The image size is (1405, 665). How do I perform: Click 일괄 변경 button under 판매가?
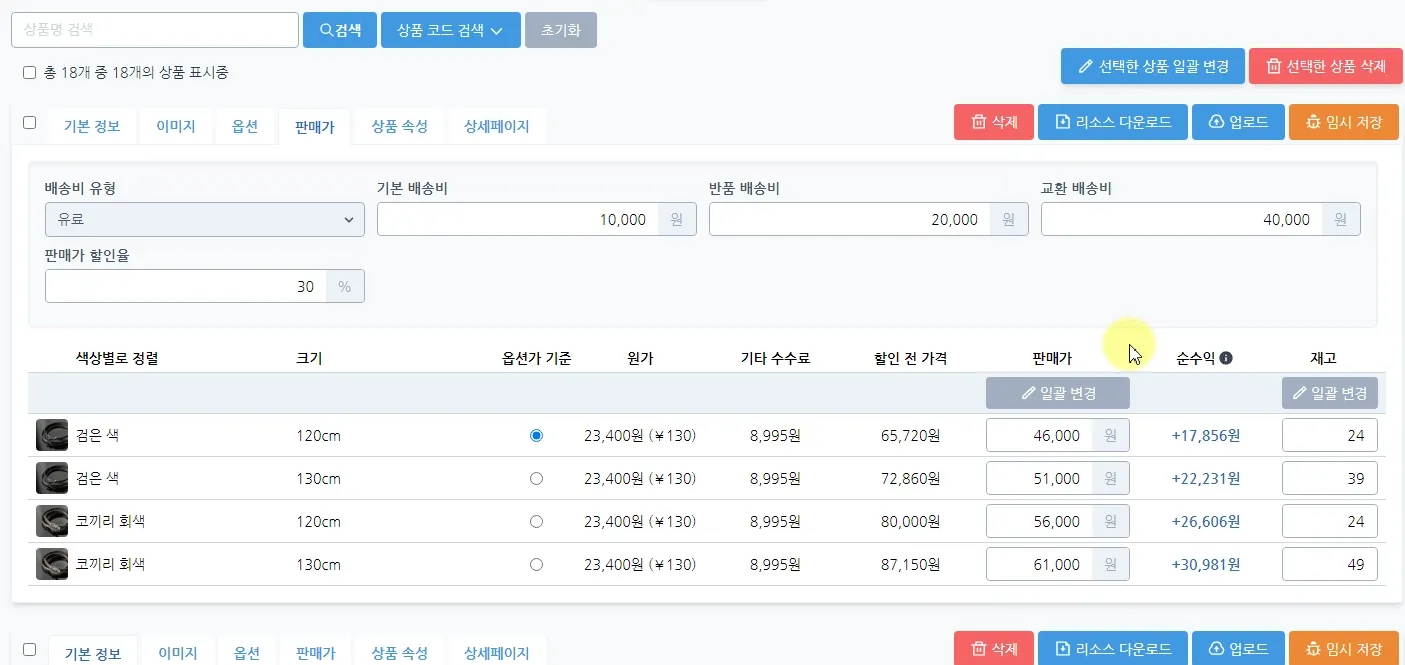(x=1058, y=393)
